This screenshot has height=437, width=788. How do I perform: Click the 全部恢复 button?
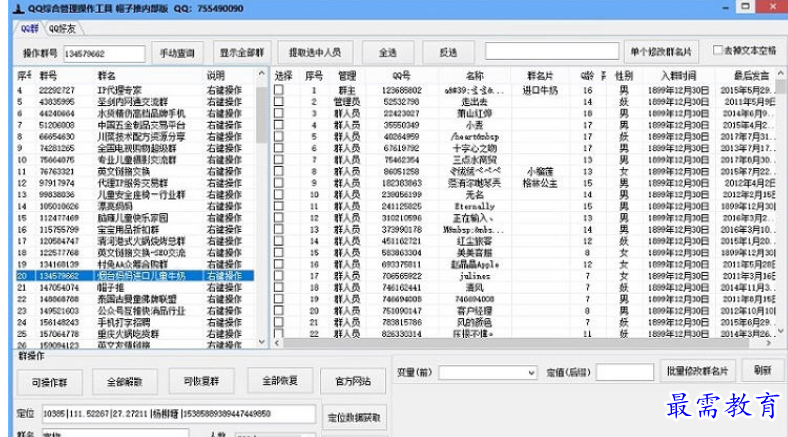tap(280, 381)
